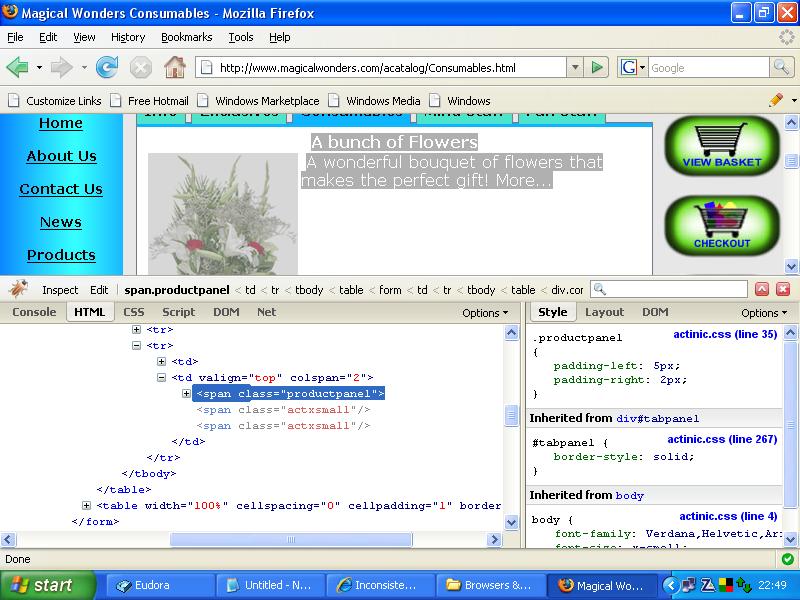Switch to the Script tab
800x600 pixels.
coord(179,312)
